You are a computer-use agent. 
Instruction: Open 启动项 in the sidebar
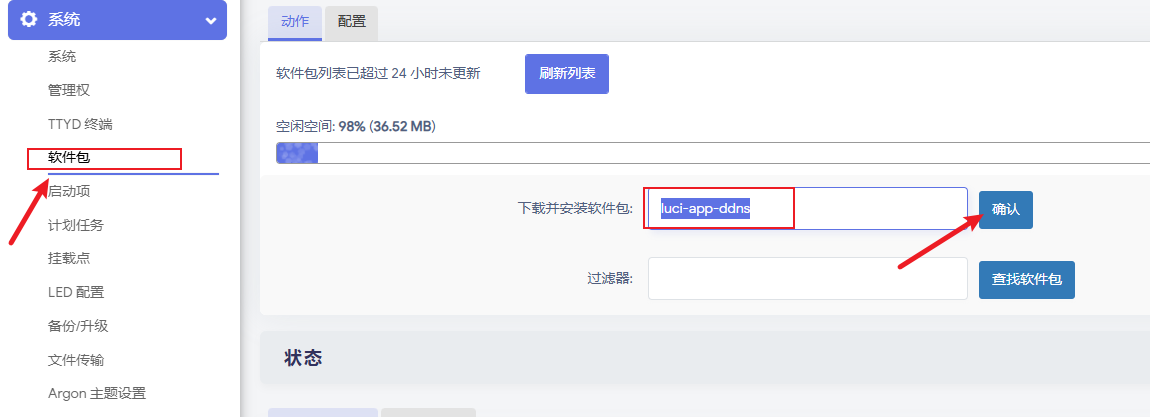[69, 191]
